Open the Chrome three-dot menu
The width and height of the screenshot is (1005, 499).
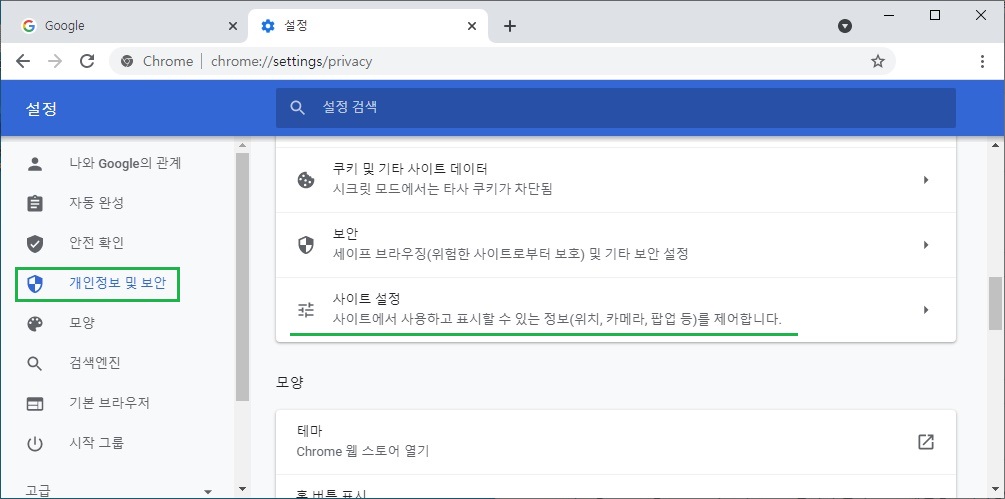coord(983,61)
